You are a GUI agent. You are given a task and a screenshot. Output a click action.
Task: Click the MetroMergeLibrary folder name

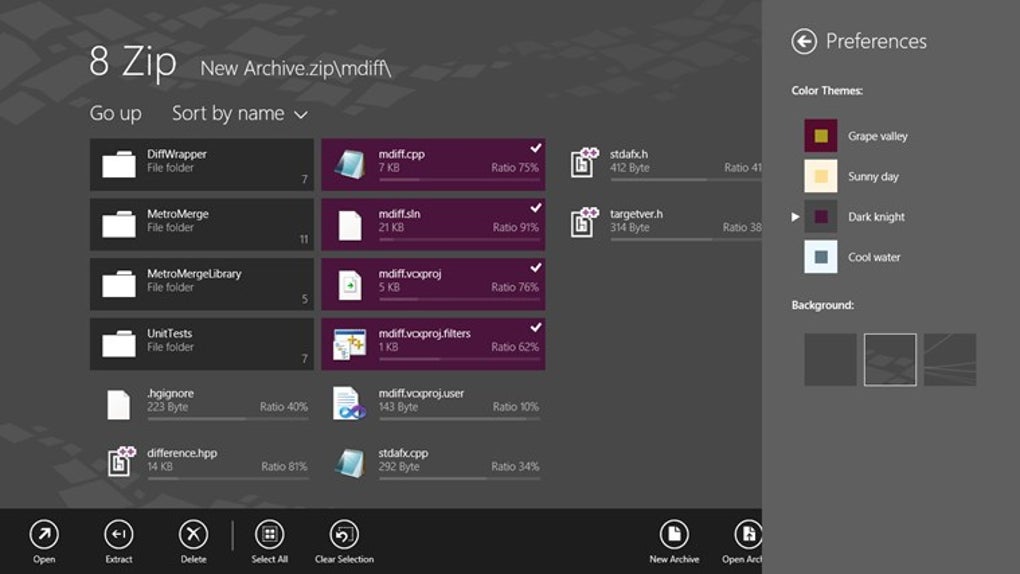(x=194, y=274)
